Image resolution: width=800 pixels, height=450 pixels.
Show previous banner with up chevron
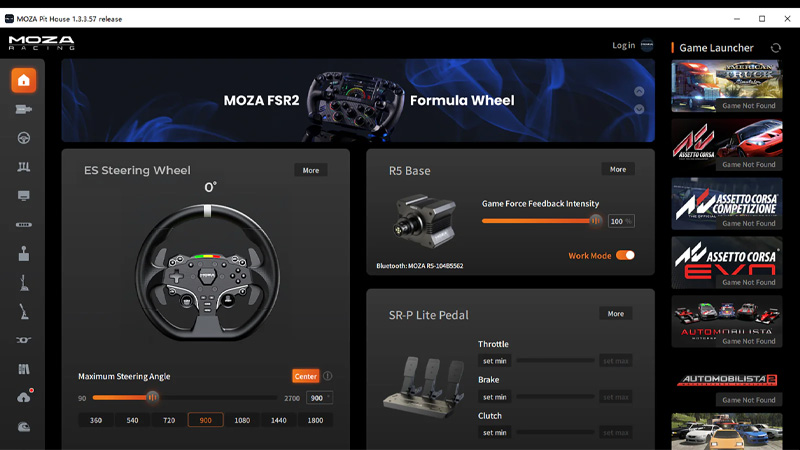click(x=639, y=91)
